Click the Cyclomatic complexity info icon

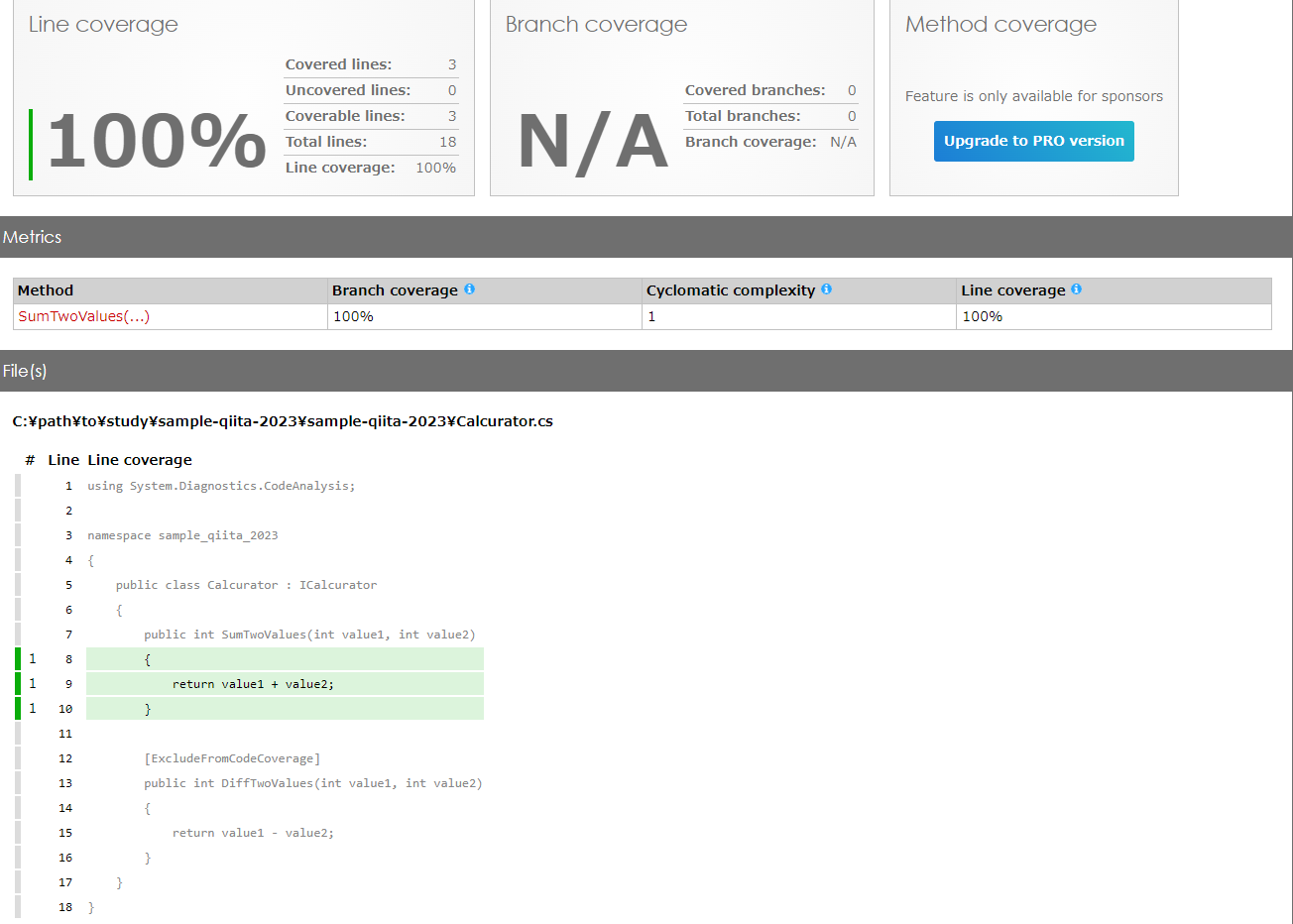click(x=826, y=289)
